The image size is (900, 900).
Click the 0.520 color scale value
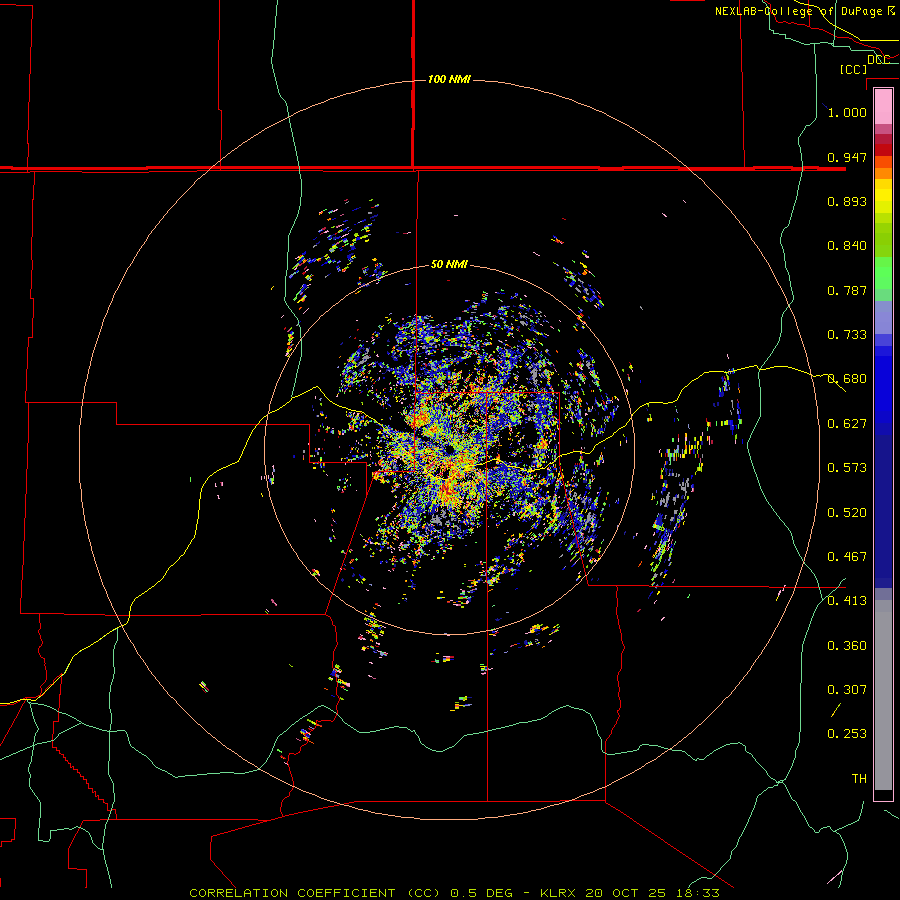(847, 513)
